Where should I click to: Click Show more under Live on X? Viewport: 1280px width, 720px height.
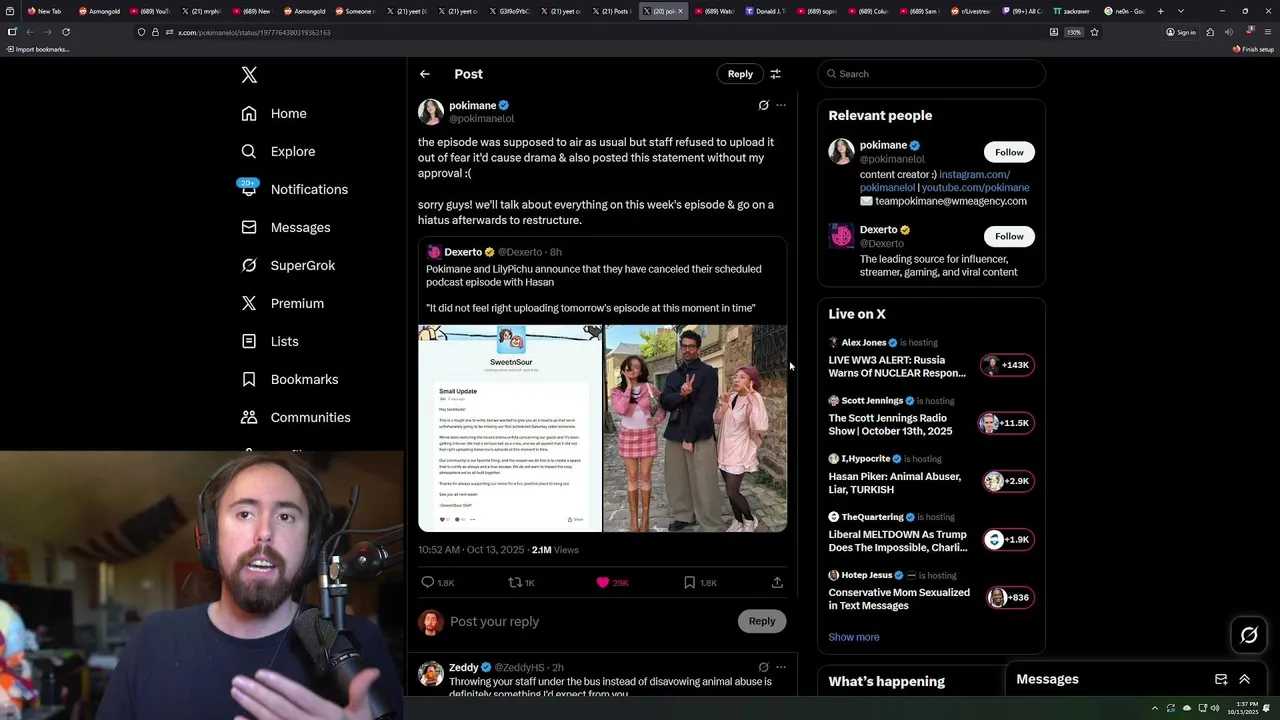coord(854,637)
